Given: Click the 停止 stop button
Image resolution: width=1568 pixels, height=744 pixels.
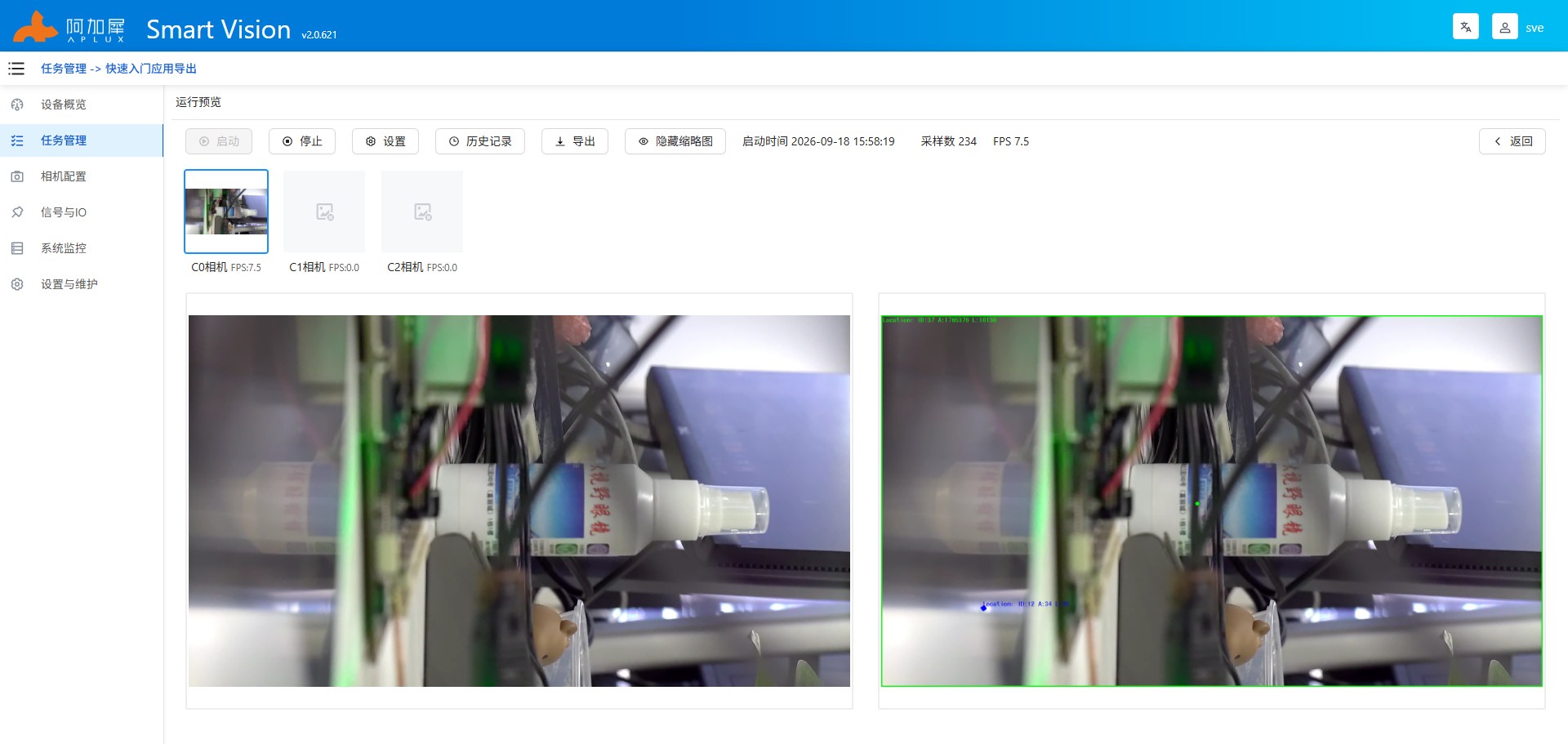Looking at the screenshot, I should [302, 141].
